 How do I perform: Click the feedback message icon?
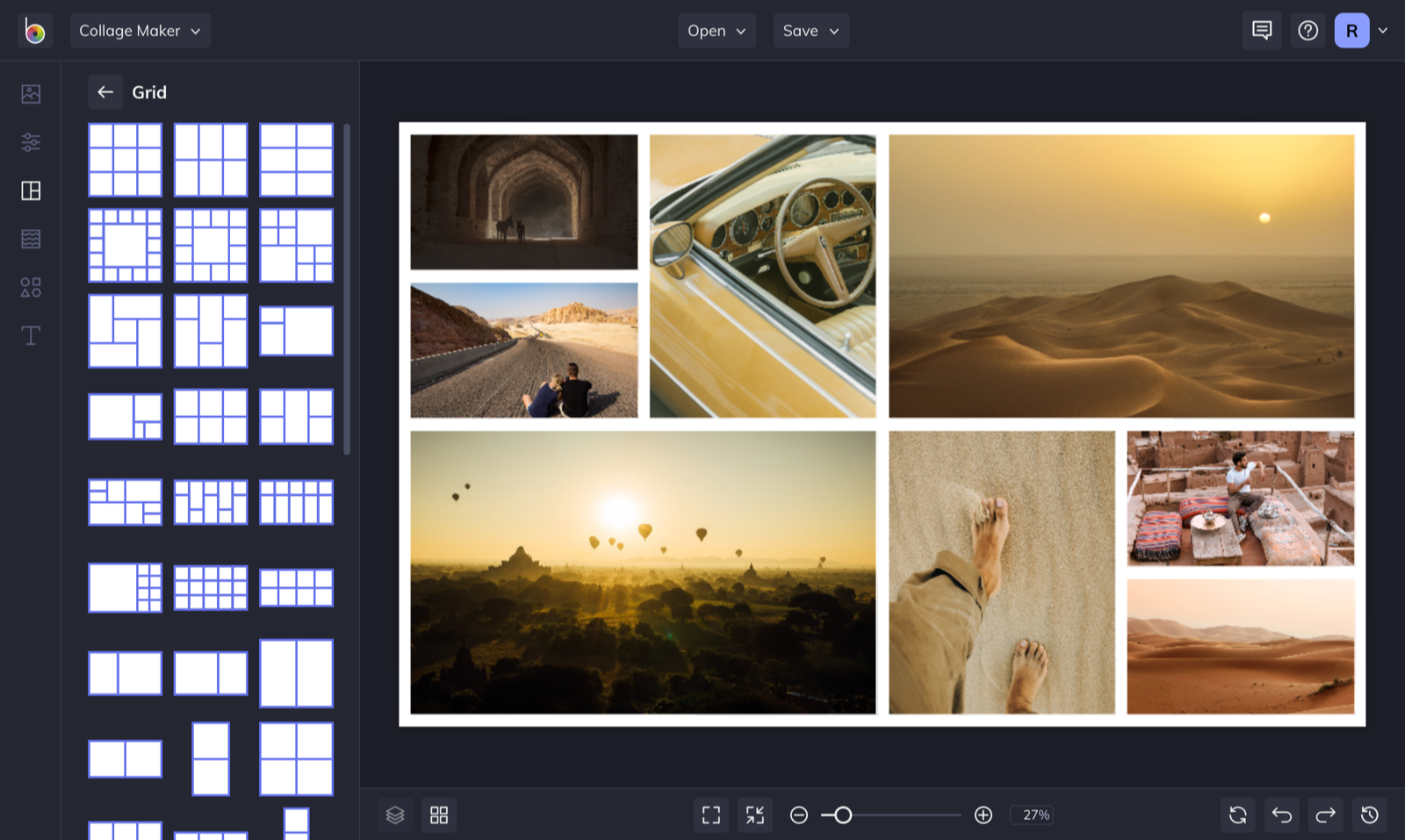1262,30
